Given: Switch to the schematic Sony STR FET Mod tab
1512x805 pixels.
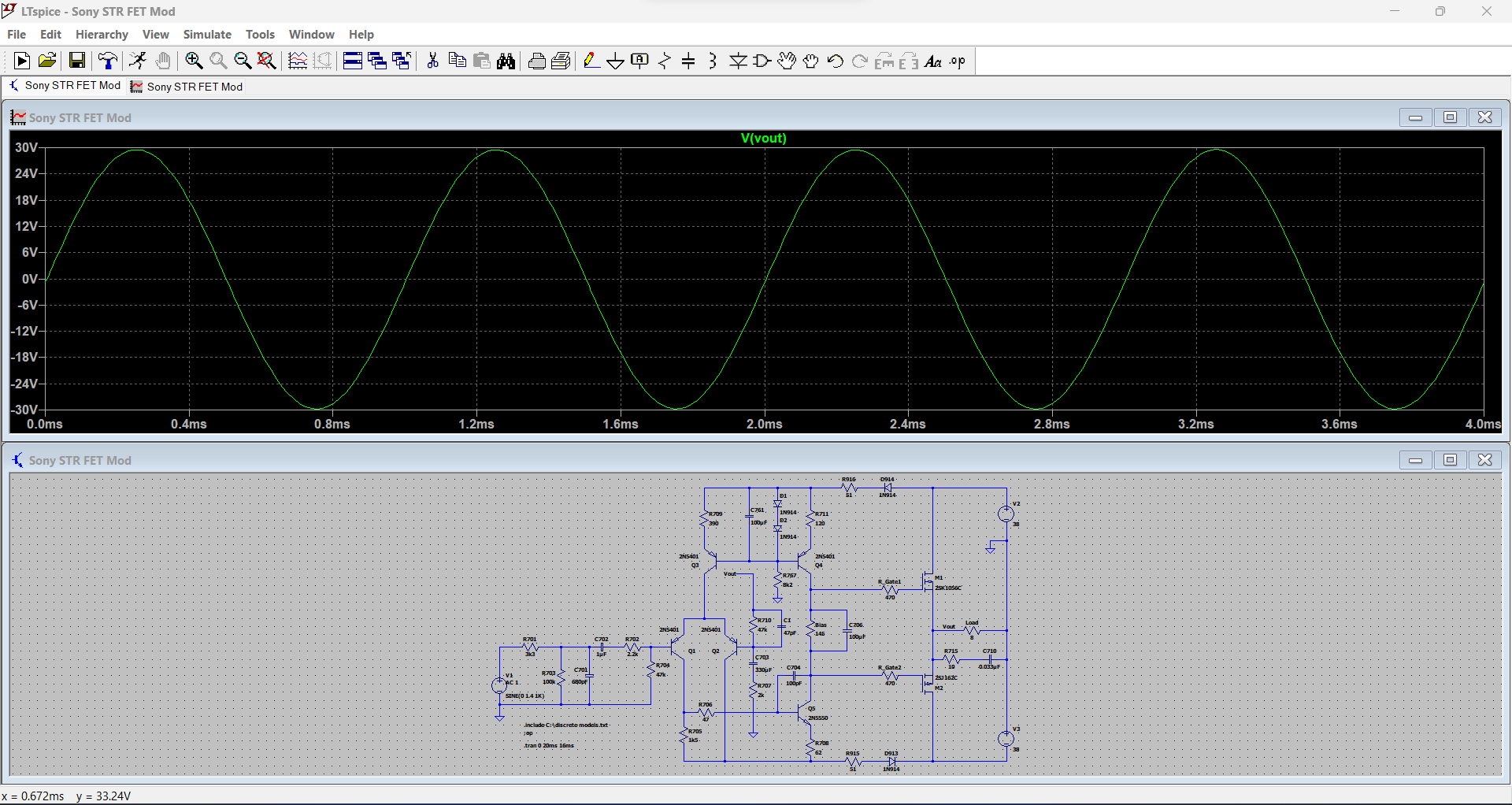Looking at the screenshot, I should click(x=65, y=86).
